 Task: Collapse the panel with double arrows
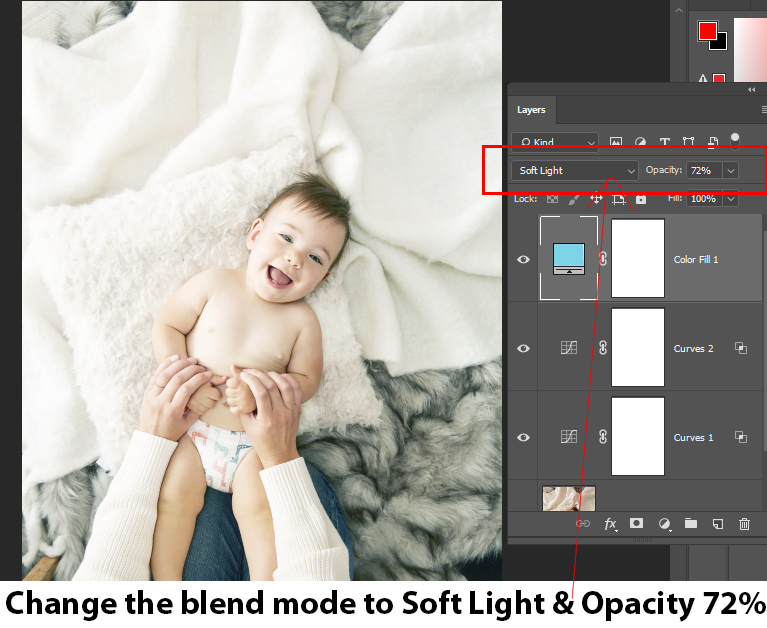point(752,90)
